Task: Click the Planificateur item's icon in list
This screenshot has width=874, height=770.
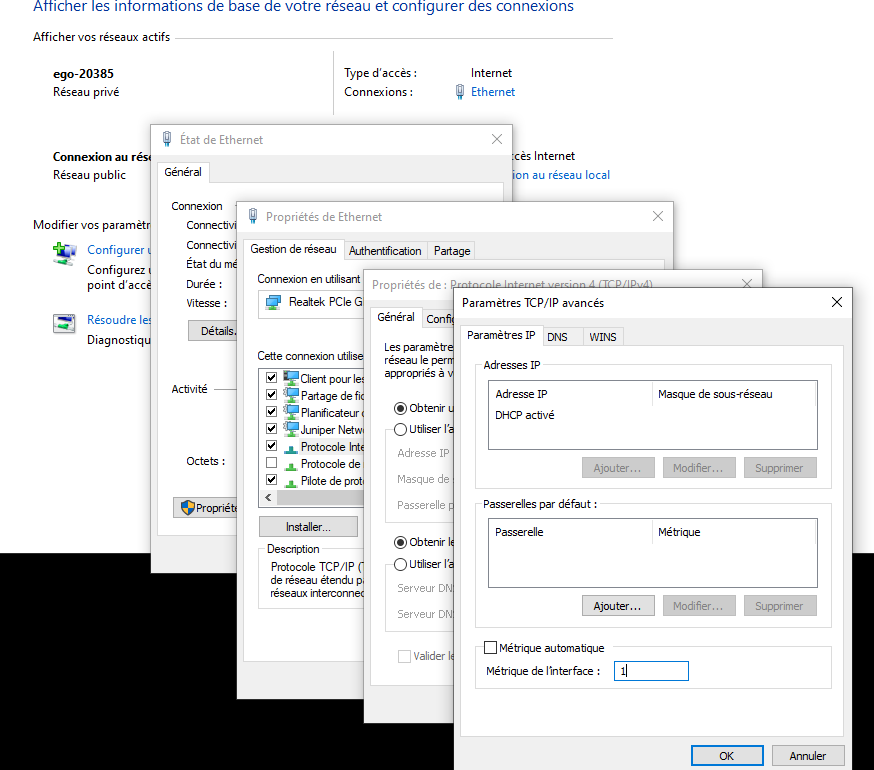Action: pyautogui.click(x=291, y=412)
